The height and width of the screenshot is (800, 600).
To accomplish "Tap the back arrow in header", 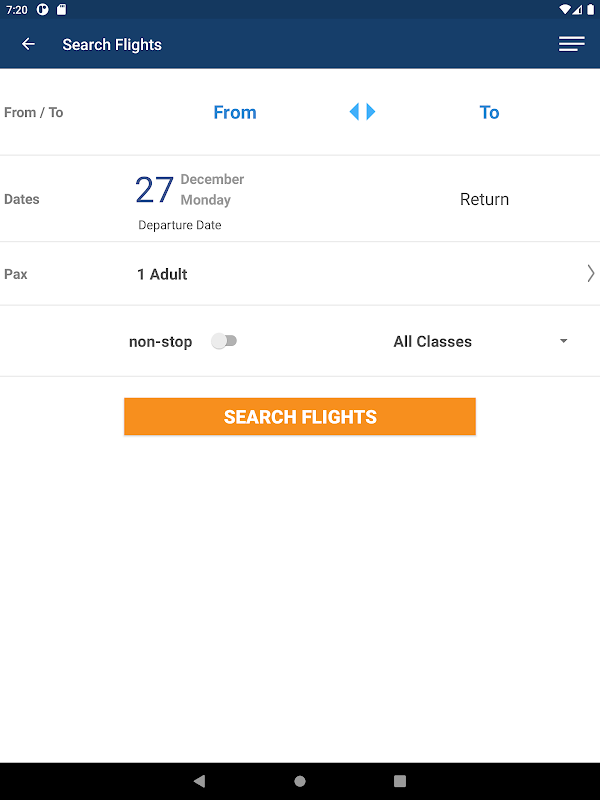I will point(28,44).
